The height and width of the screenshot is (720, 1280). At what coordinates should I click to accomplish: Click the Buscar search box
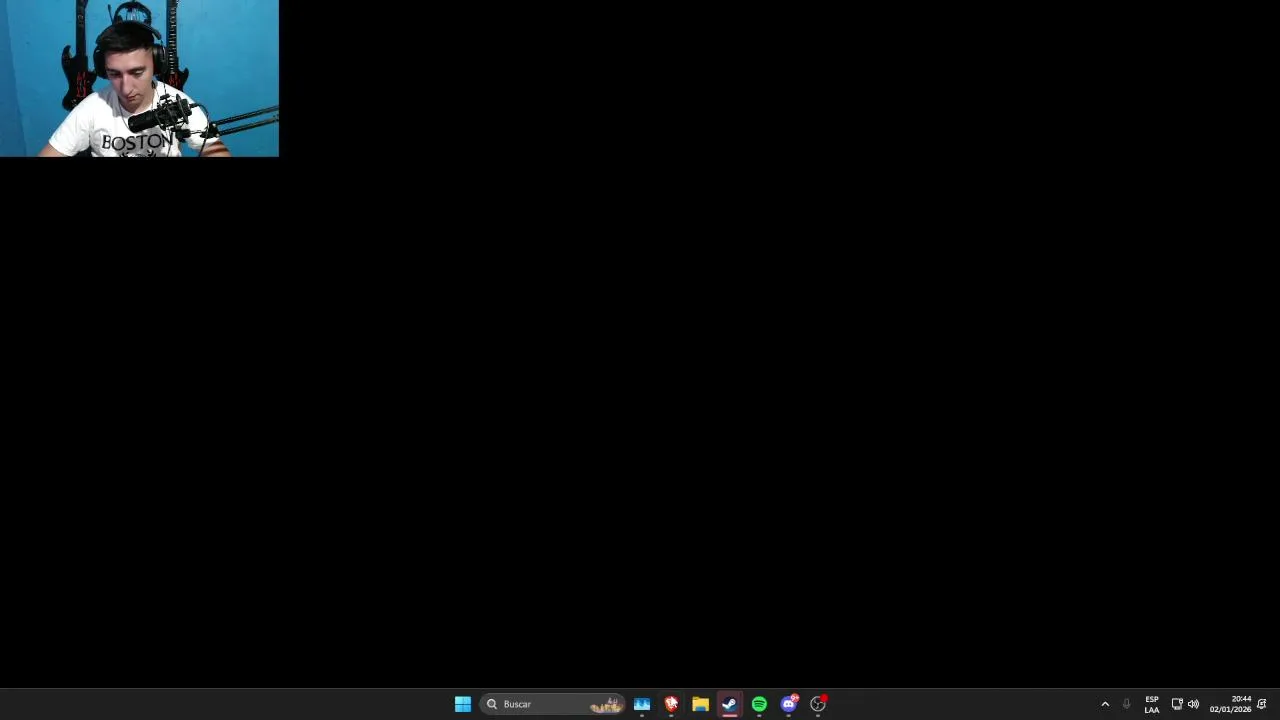553,704
